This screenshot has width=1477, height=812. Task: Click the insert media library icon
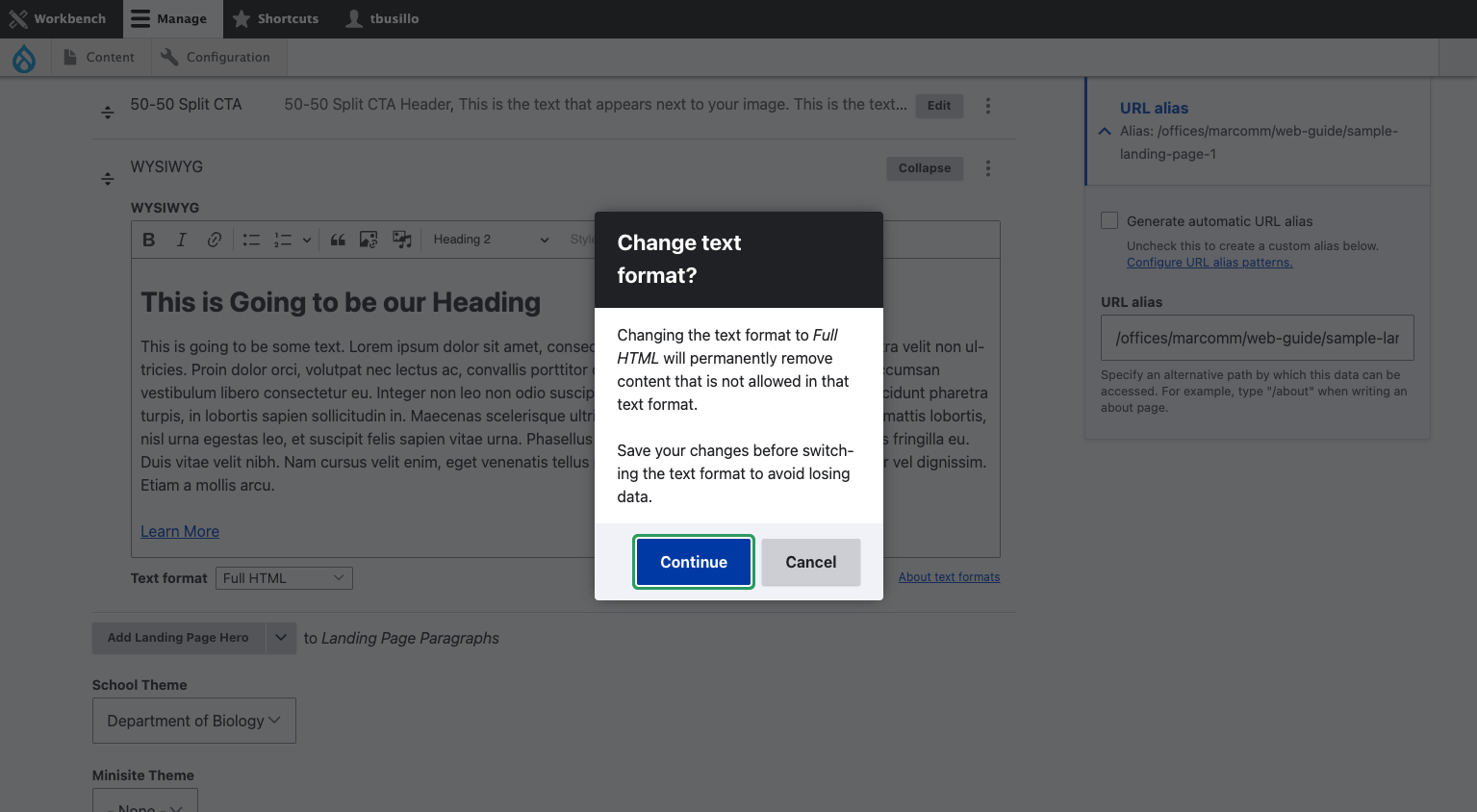pos(402,240)
